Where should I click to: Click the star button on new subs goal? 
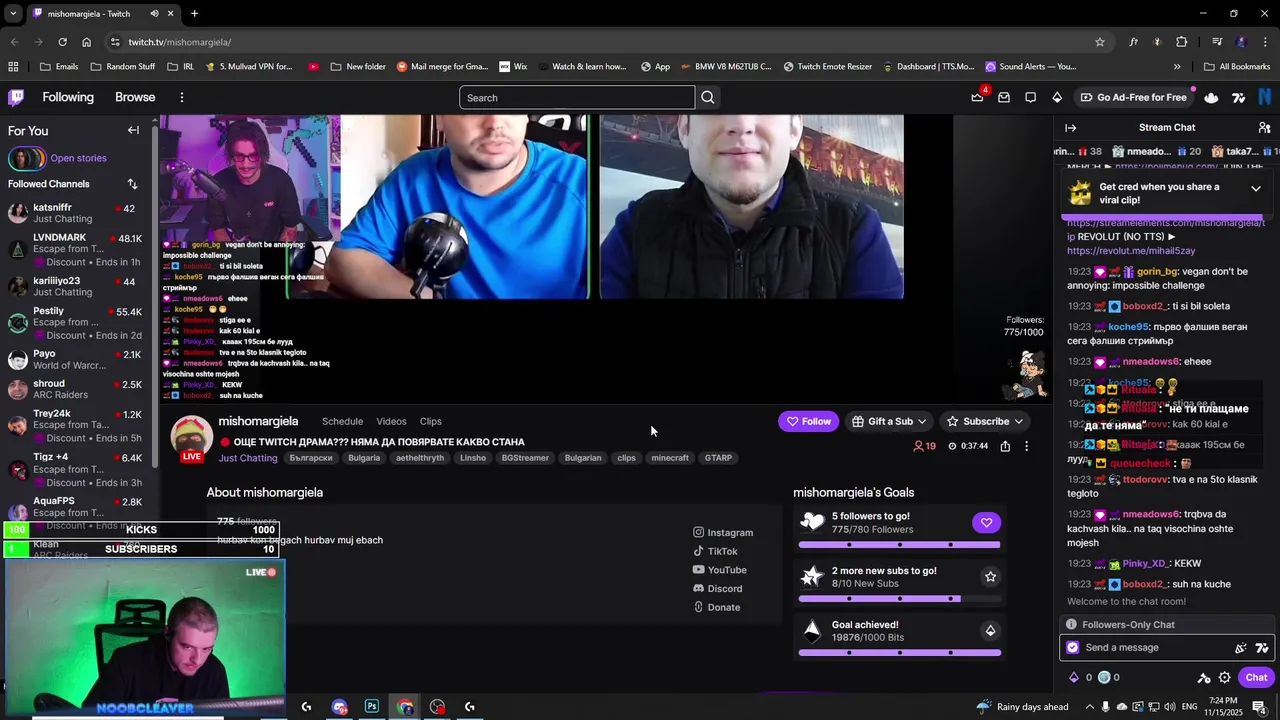pyautogui.click(x=990, y=576)
